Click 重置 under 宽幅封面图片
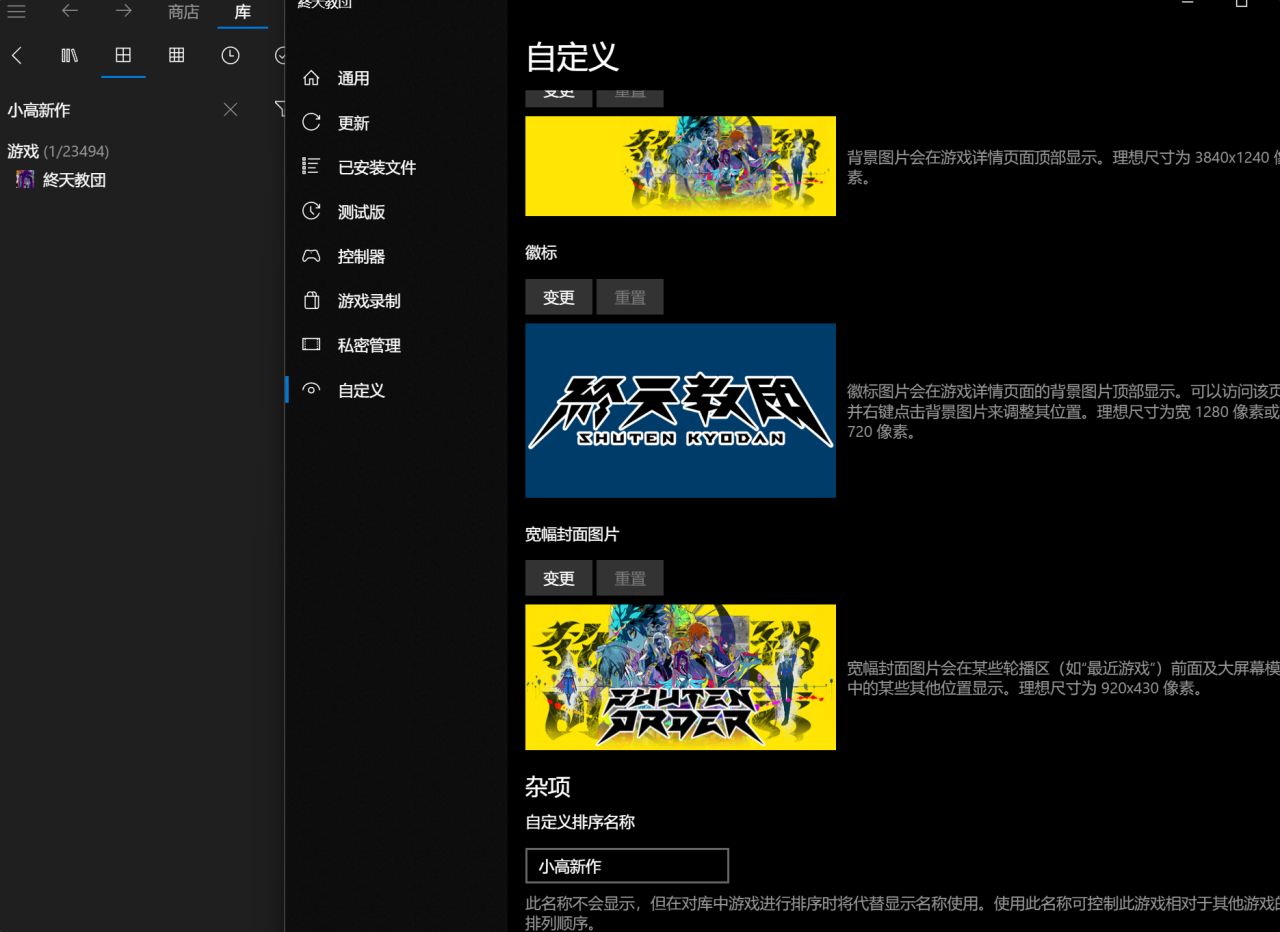This screenshot has width=1280, height=932. (630, 578)
